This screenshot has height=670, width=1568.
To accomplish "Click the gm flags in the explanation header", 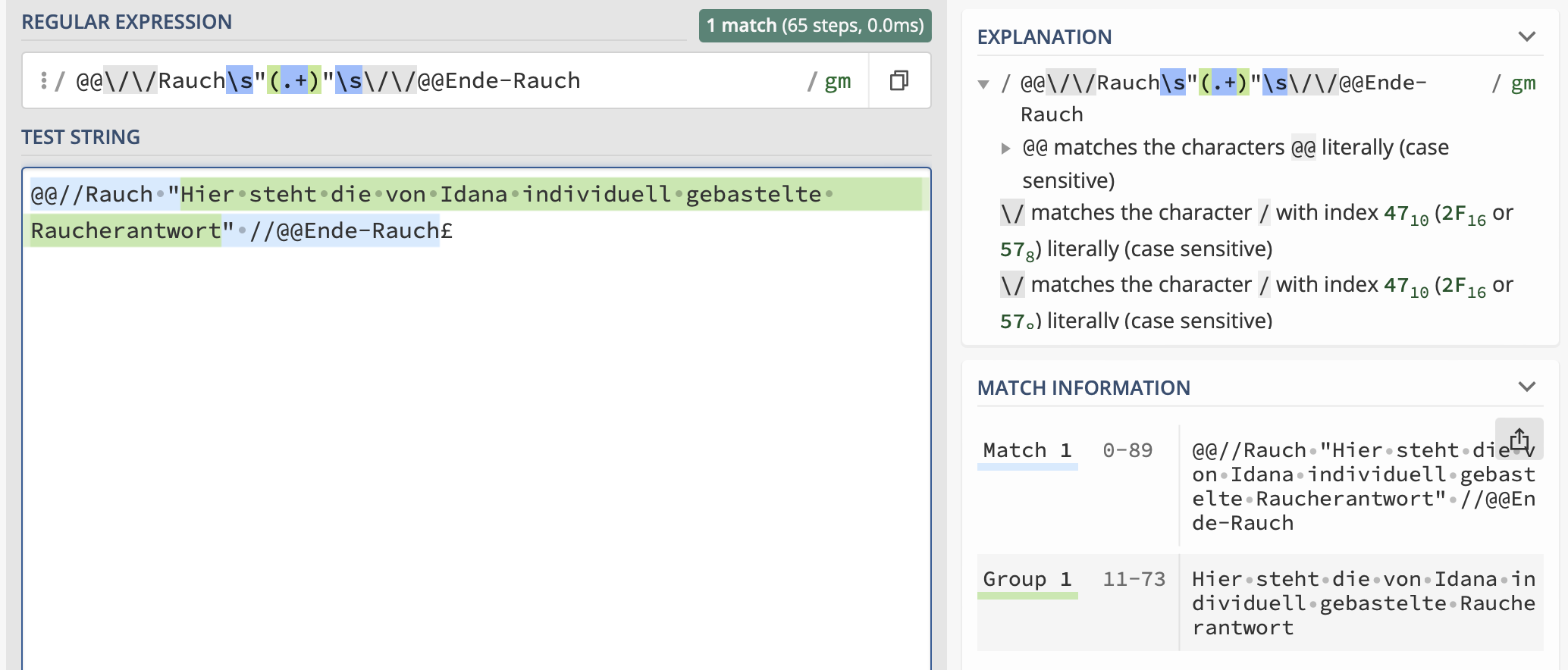I will (1523, 83).
